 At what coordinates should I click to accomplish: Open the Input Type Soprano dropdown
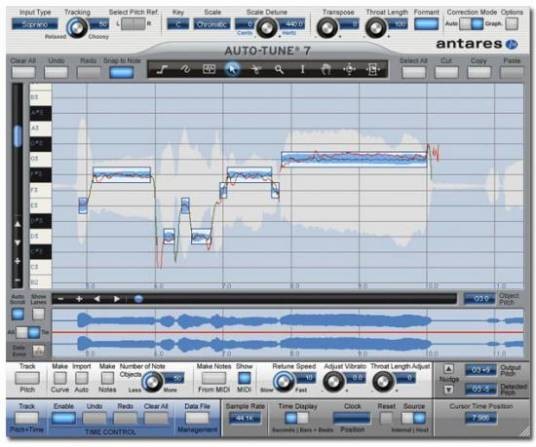coord(35,24)
